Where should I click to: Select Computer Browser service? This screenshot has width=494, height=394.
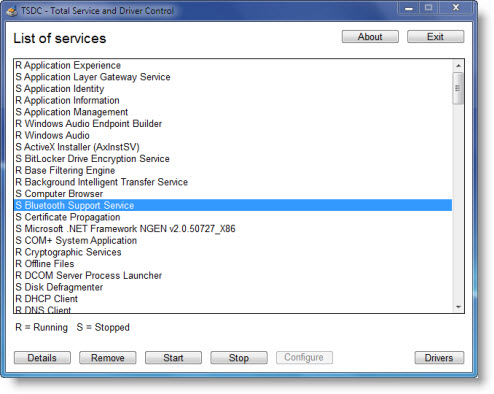[x=233, y=194]
